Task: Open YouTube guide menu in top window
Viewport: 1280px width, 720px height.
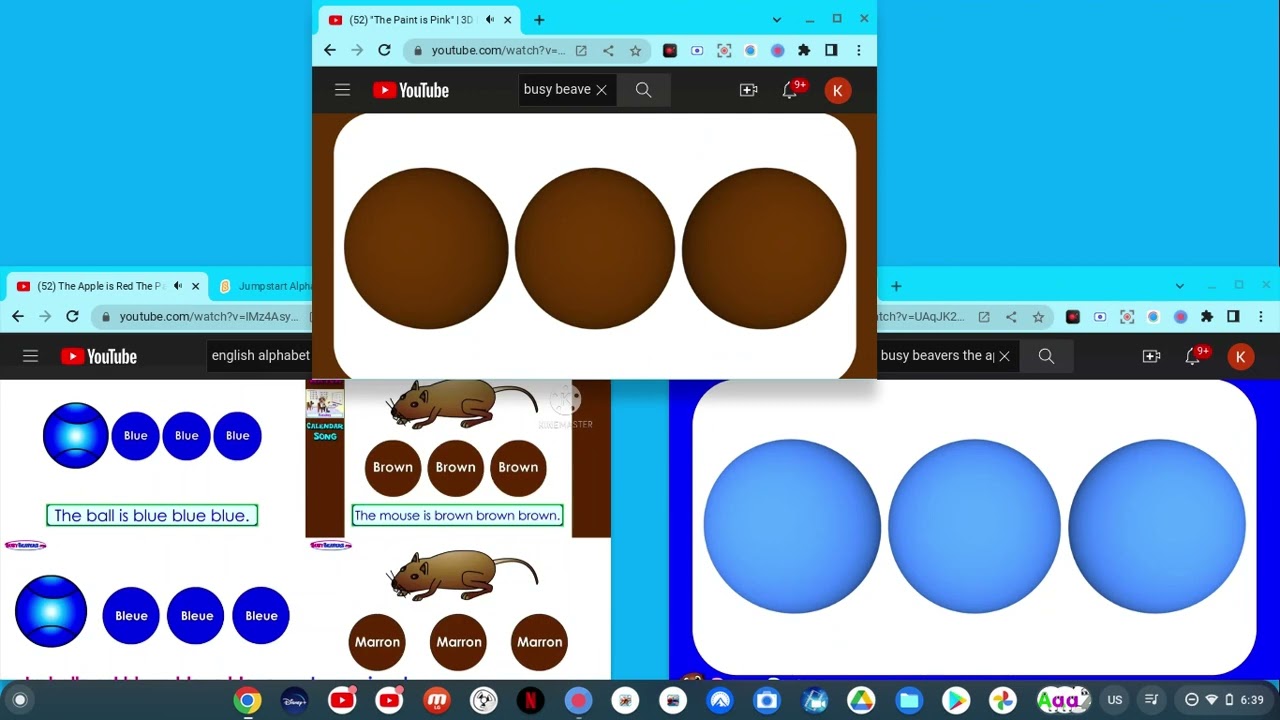Action: (342, 90)
